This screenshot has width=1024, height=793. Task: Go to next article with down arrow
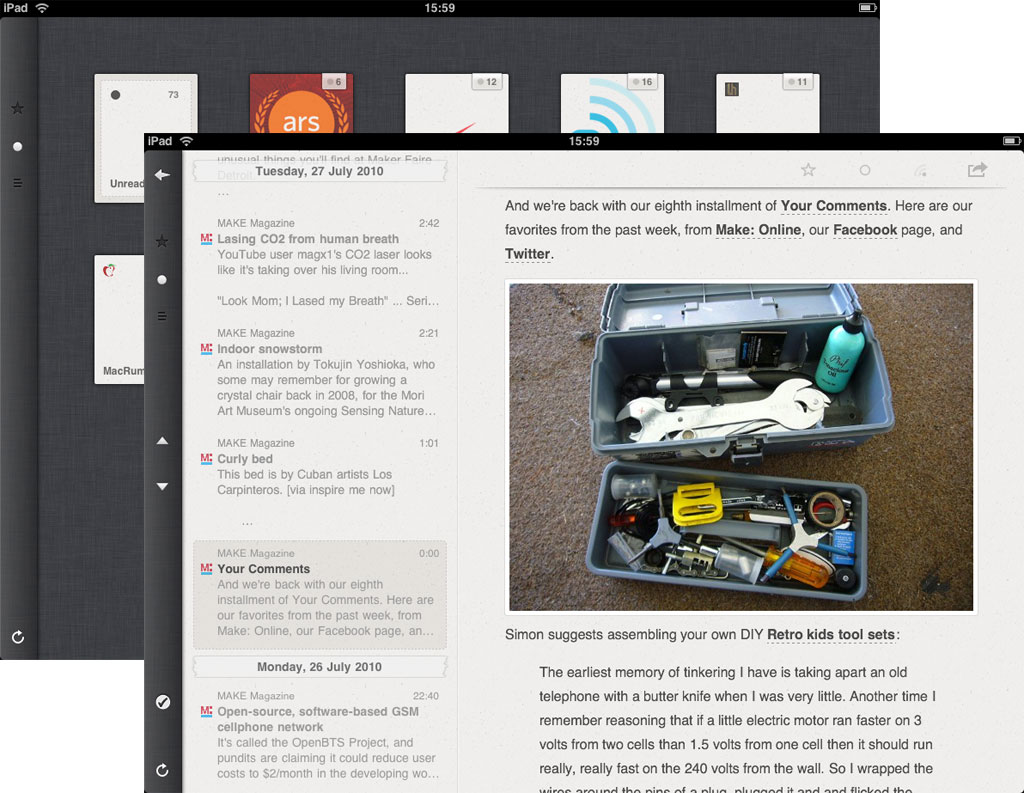[163, 486]
